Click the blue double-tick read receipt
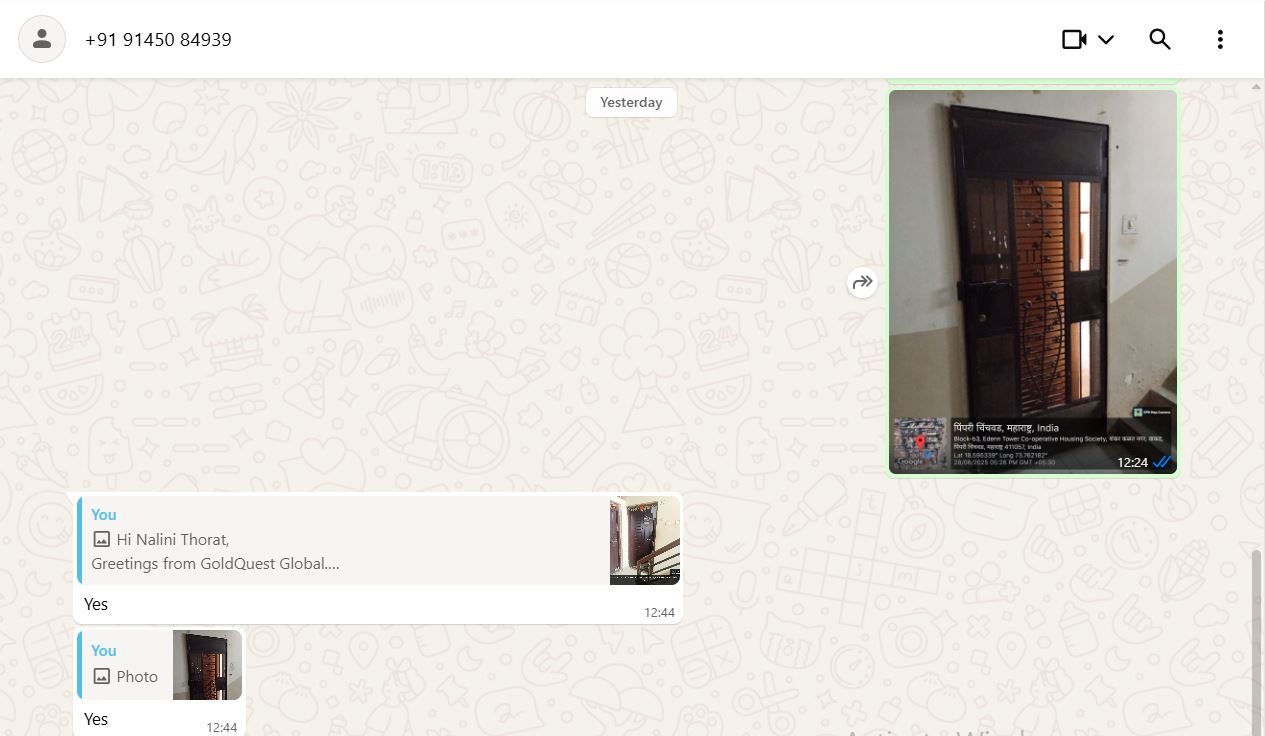 pyautogui.click(x=1161, y=462)
